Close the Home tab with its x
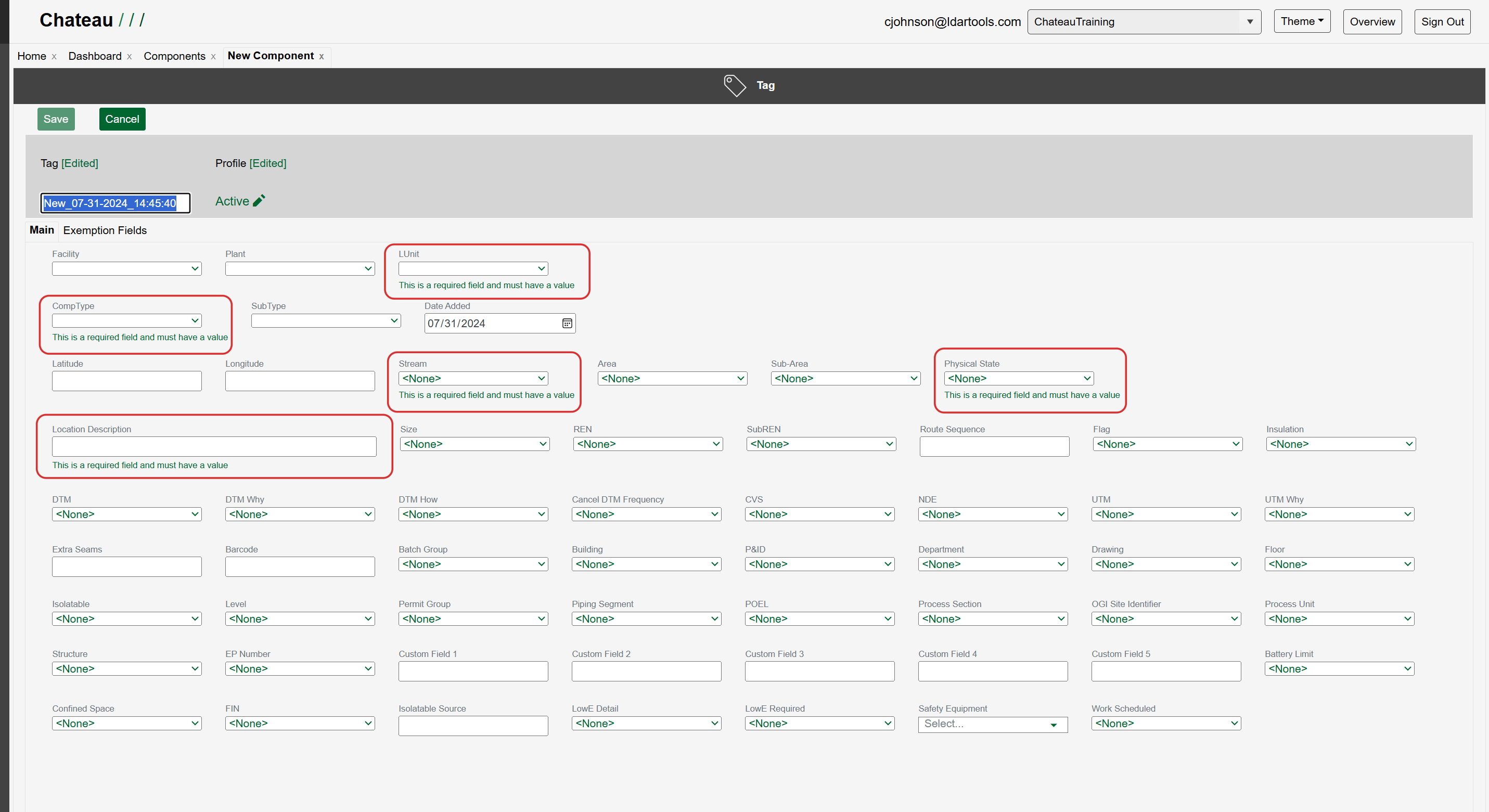1489x812 pixels. click(54, 57)
